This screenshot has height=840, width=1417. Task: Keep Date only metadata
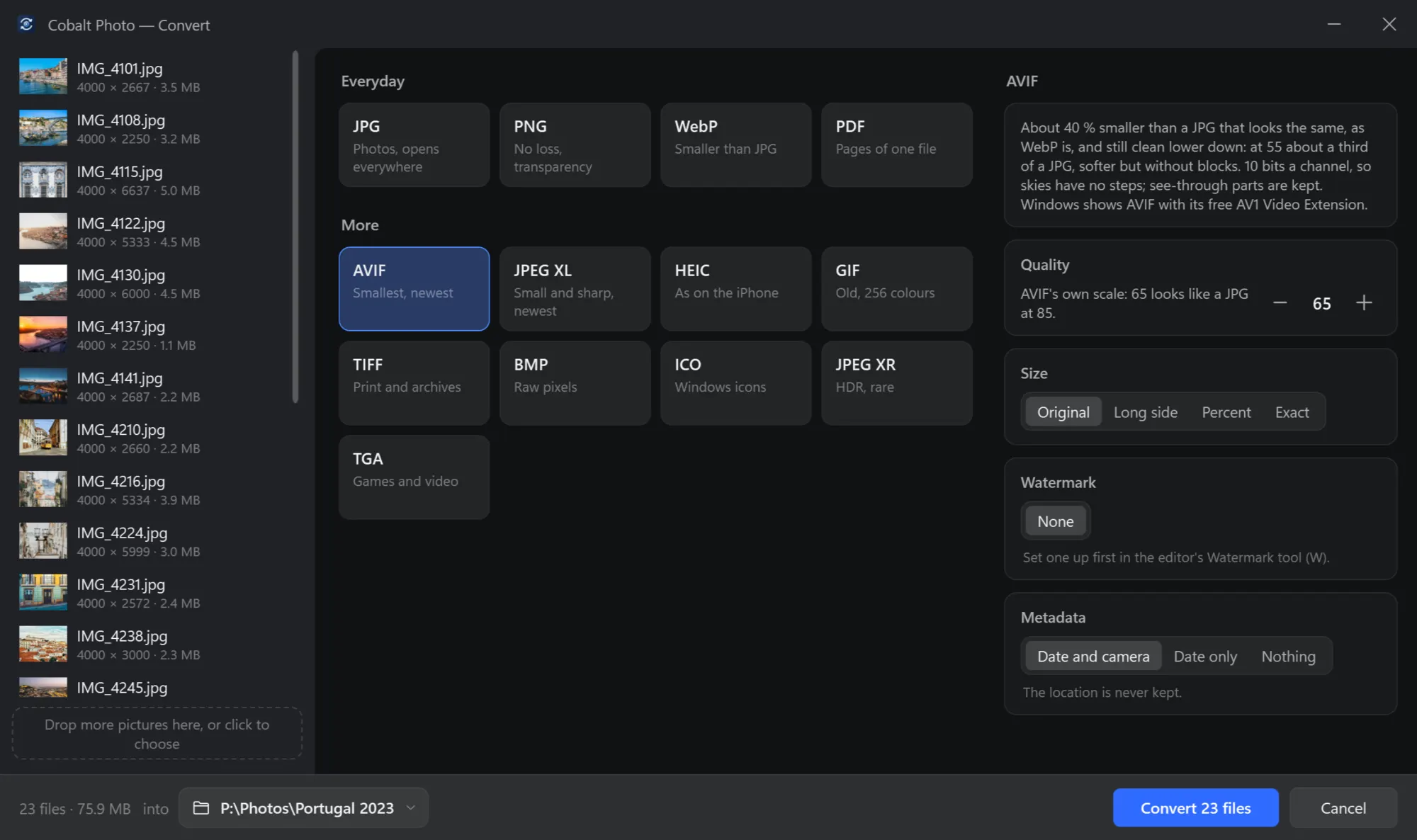pos(1205,657)
